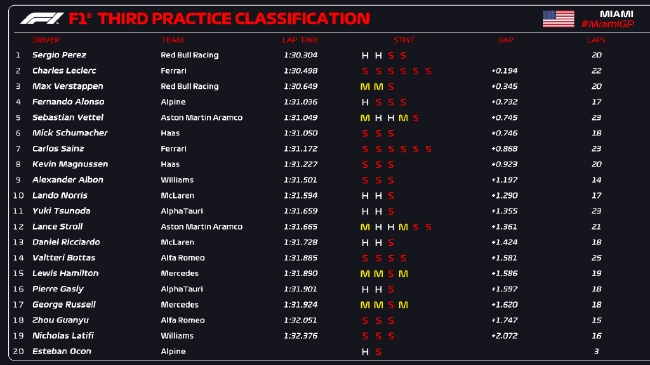Click Mick Schumacher's lap time 1:31.050

tap(301, 133)
